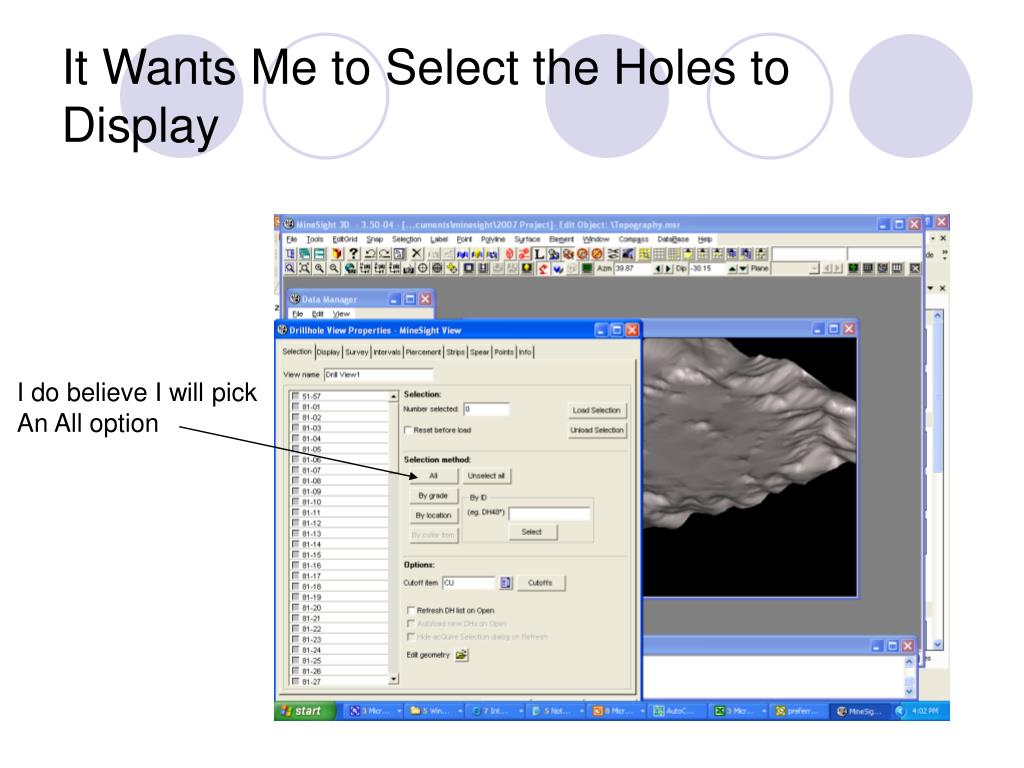Screen dimensions: 1024x768
Task: Click the black X delete icon in toolbar
Action: coord(417,253)
